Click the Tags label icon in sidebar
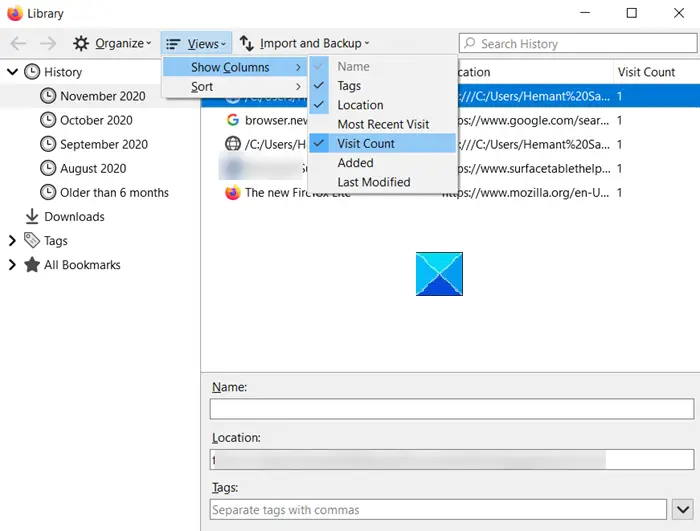700x531 pixels. (x=32, y=240)
